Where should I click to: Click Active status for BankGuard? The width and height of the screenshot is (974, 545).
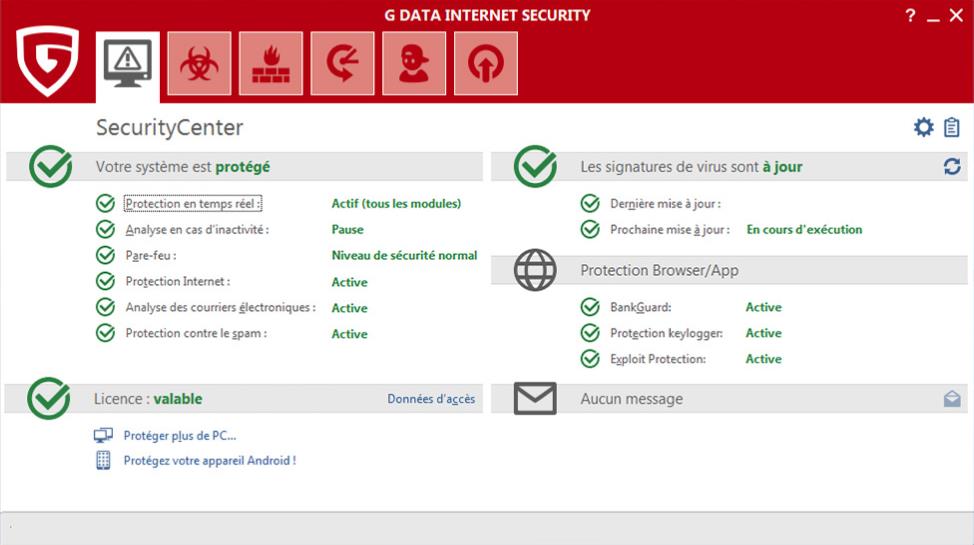click(763, 307)
